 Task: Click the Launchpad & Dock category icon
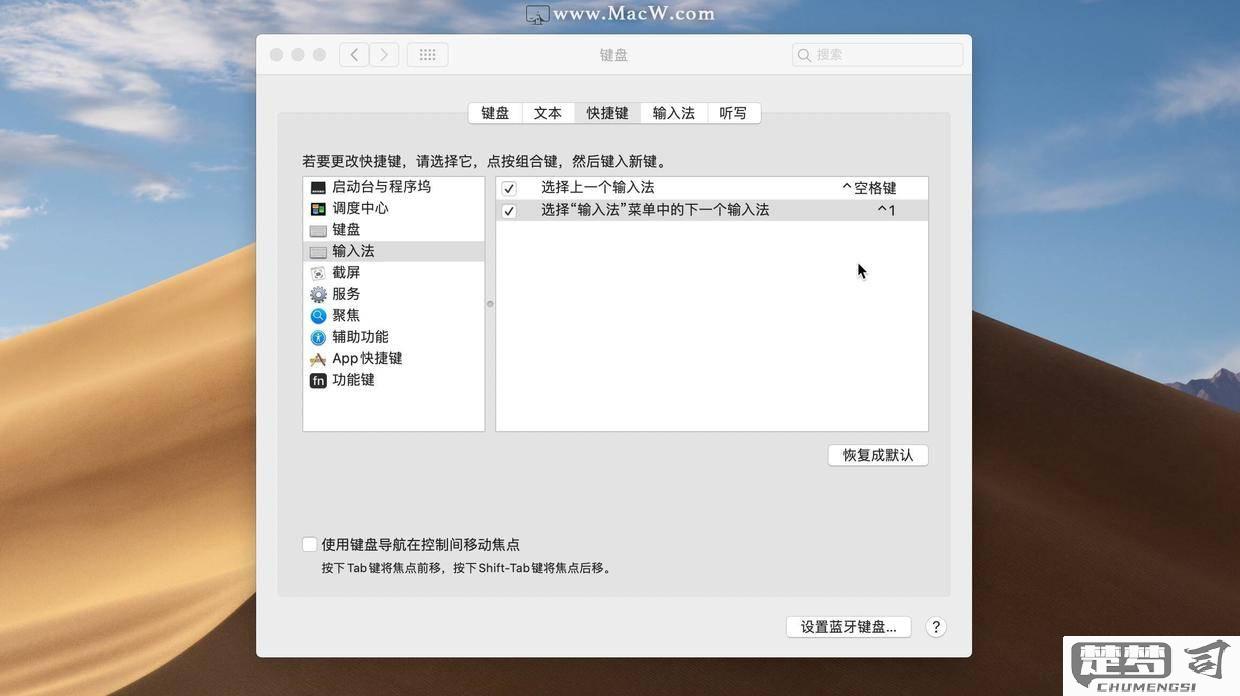(318, 187)
